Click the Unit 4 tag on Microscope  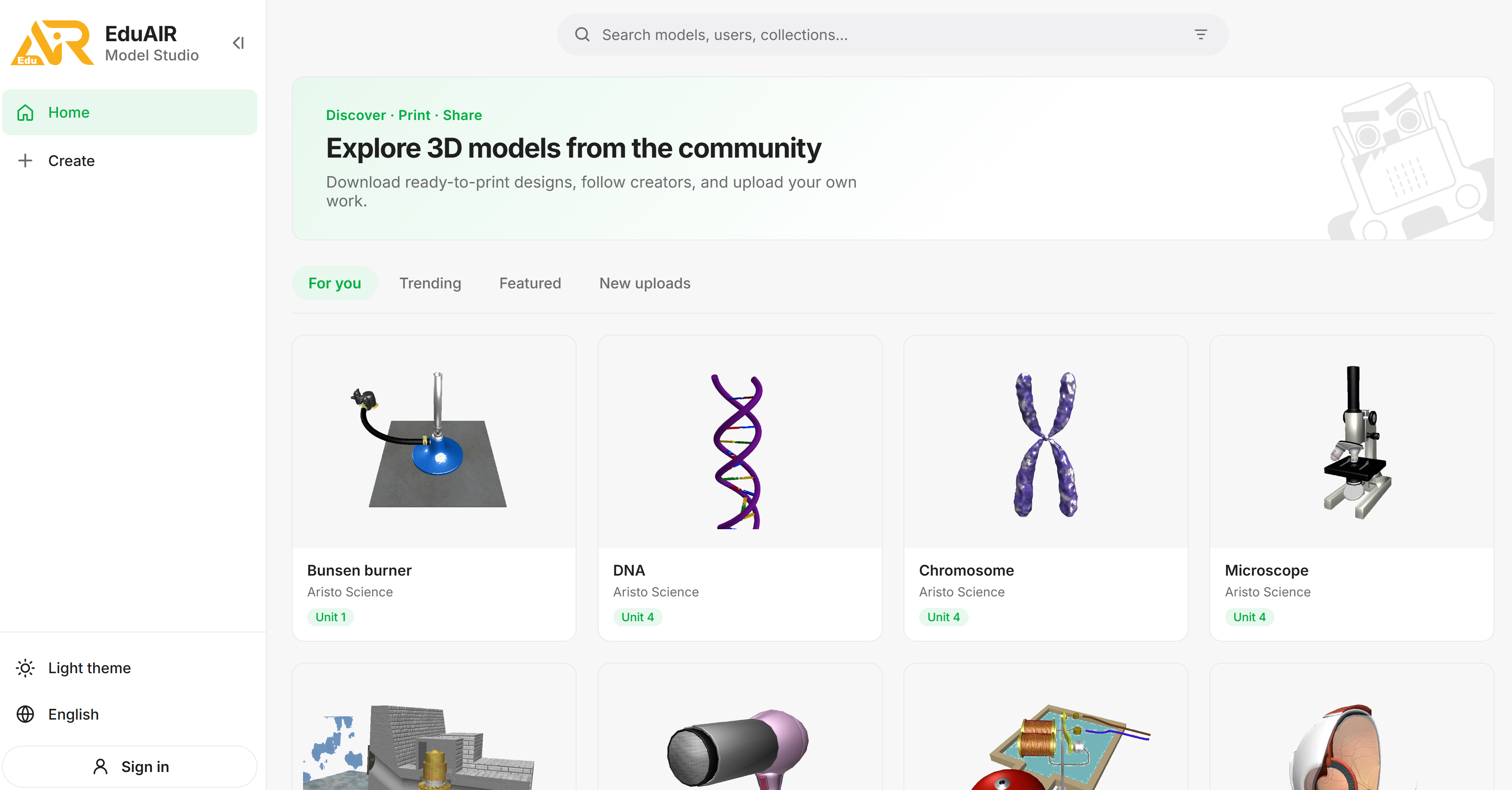click(1249, 617)
